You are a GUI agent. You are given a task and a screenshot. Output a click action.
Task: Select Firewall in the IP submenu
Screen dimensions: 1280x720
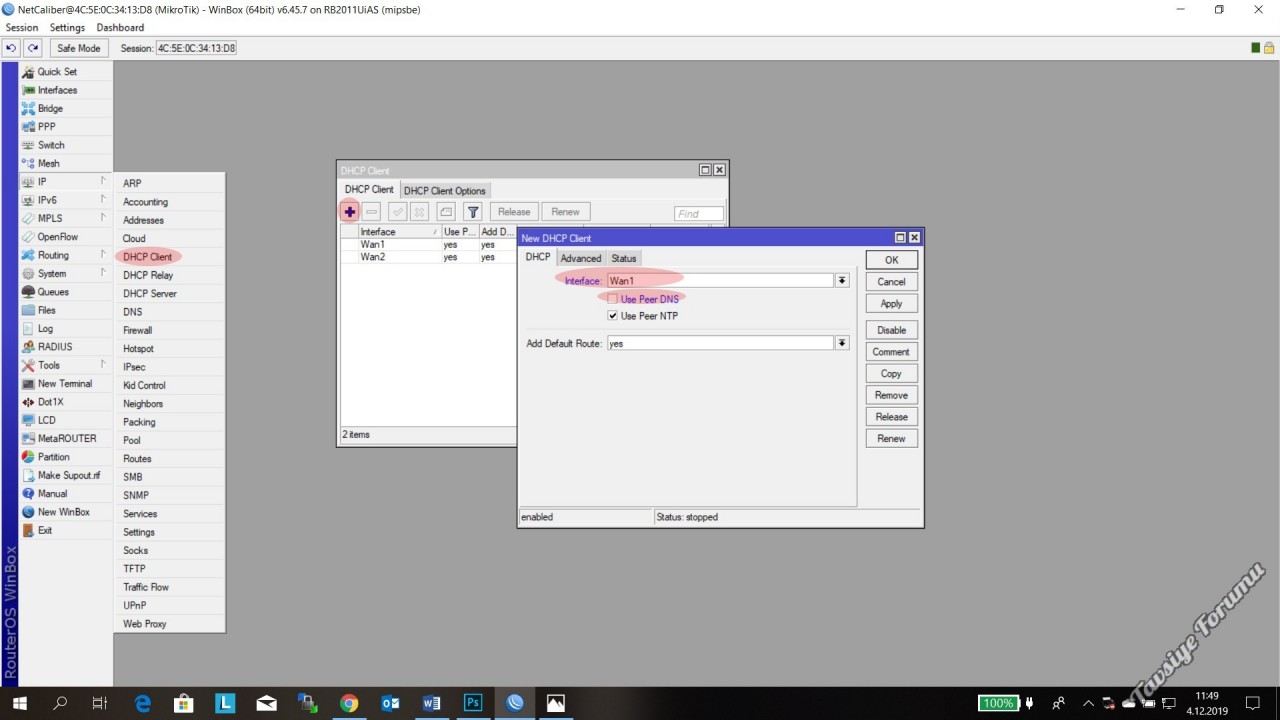[x=138, y=330]
